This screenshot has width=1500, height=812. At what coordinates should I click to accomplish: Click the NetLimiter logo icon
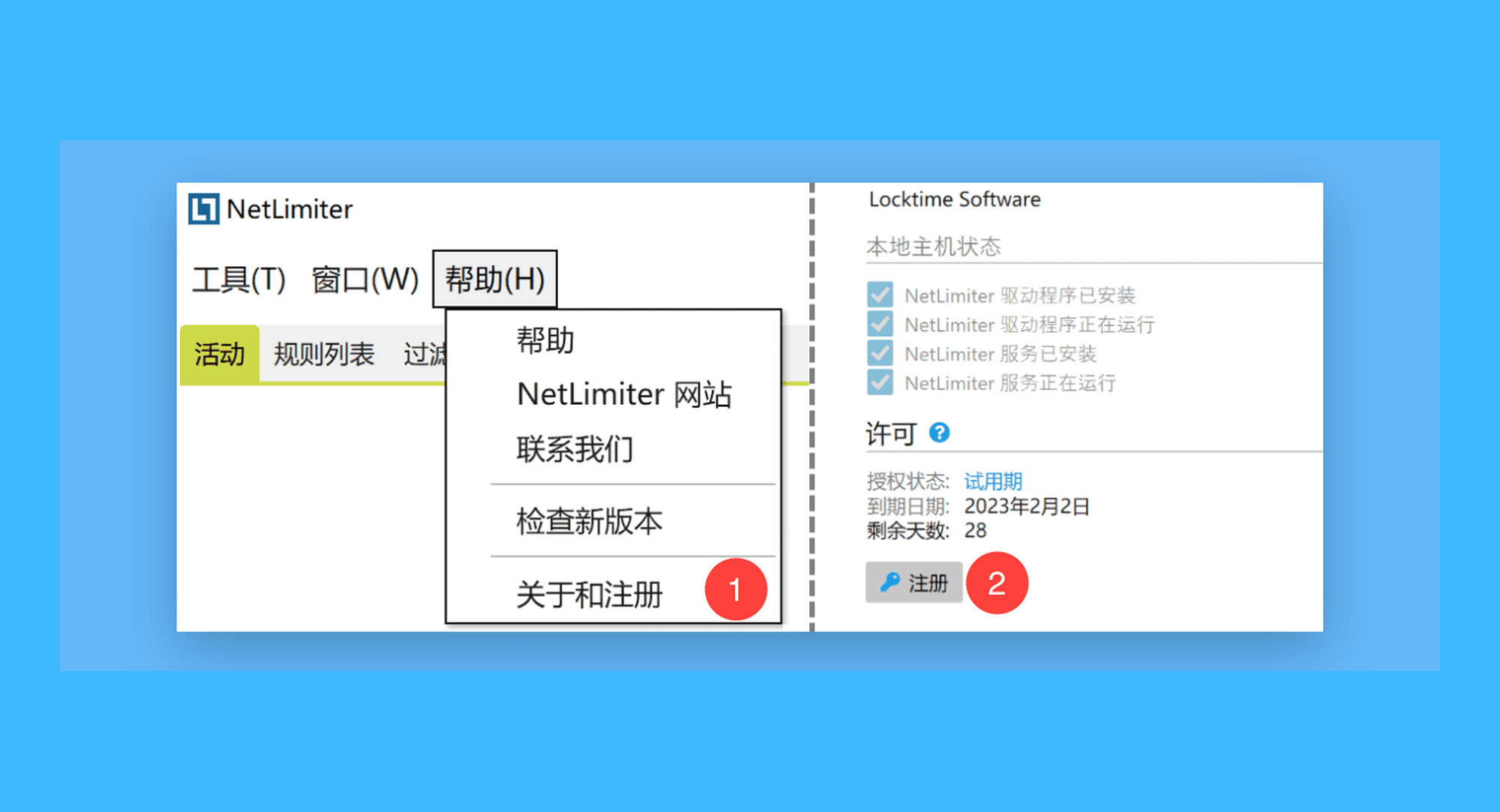pyautogui.click(x=204, y=209)
